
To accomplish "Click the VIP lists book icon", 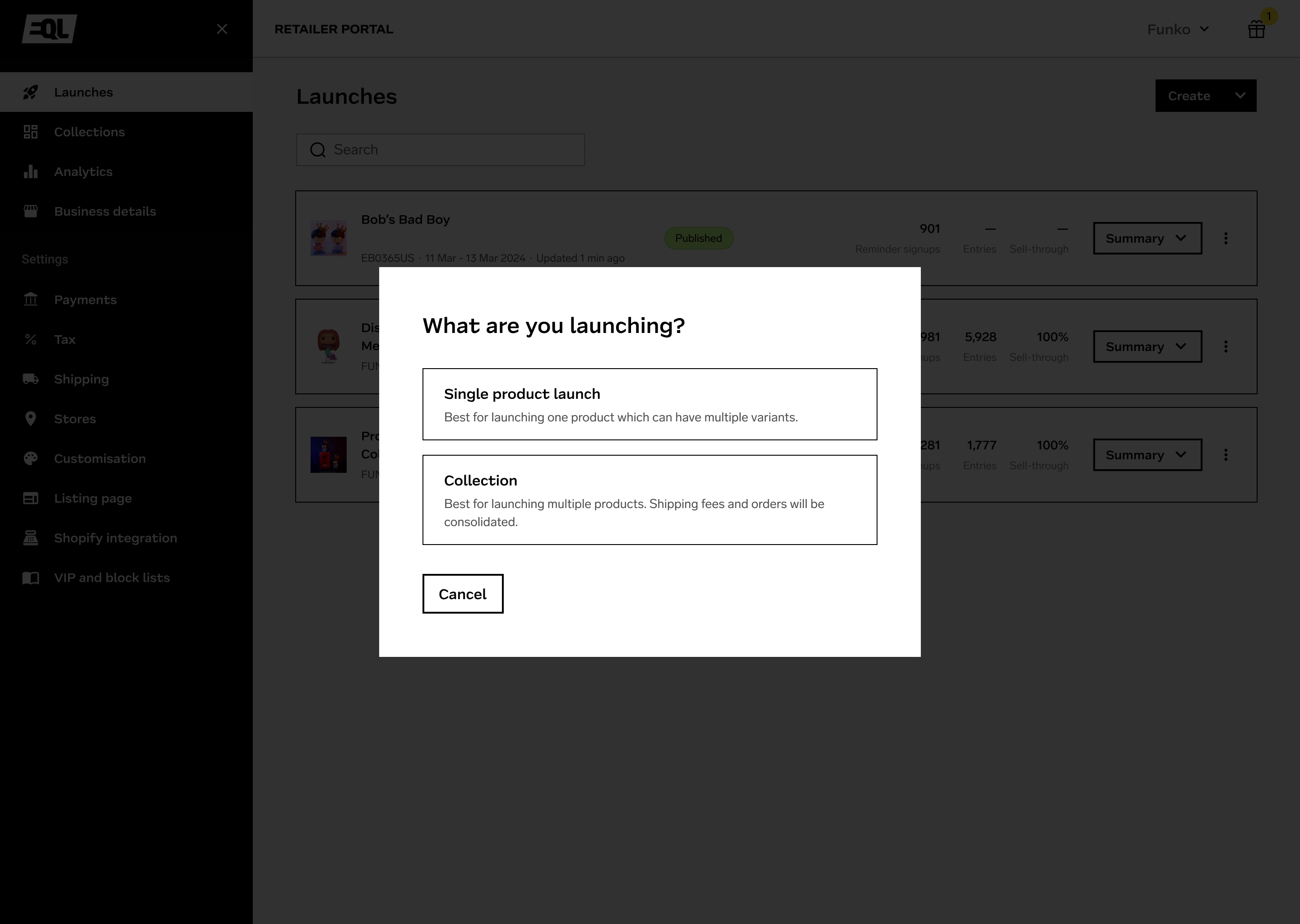I will [31, 578].
